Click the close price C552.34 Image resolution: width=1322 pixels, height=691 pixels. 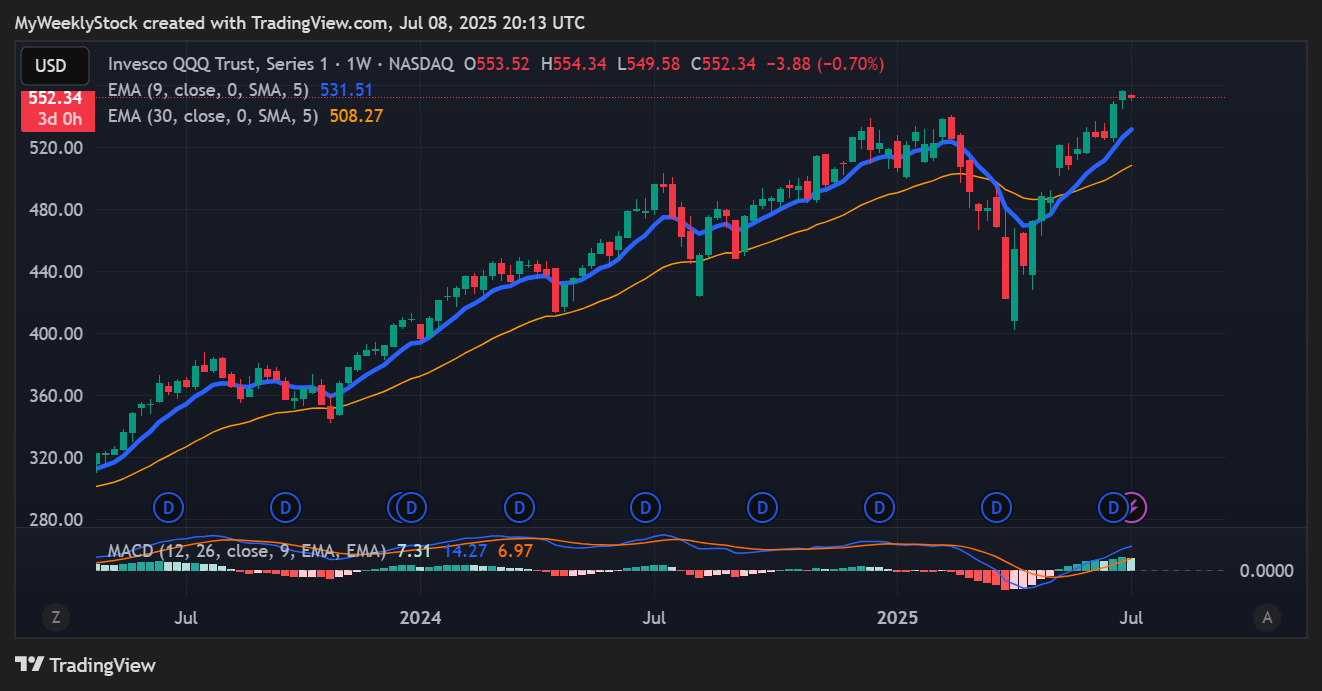point(723,64)
